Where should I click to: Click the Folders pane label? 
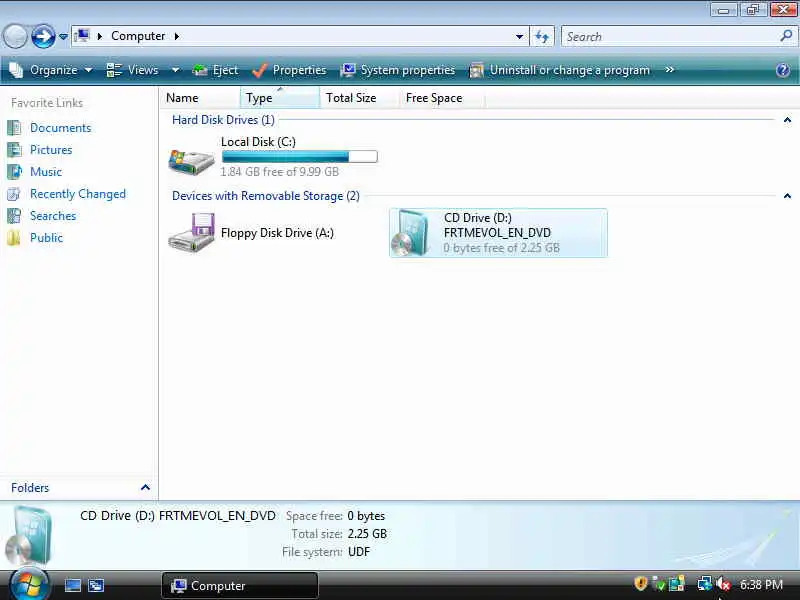coord(30,488)
